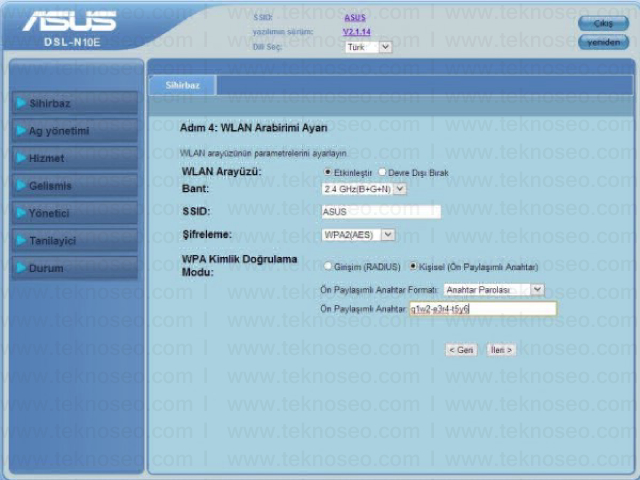Viewport: 640px width, 480px height.
Task: Open the Şifreleme WPA2(AES) dropdown
Action: pyautogui.click(x=358, y=235)
